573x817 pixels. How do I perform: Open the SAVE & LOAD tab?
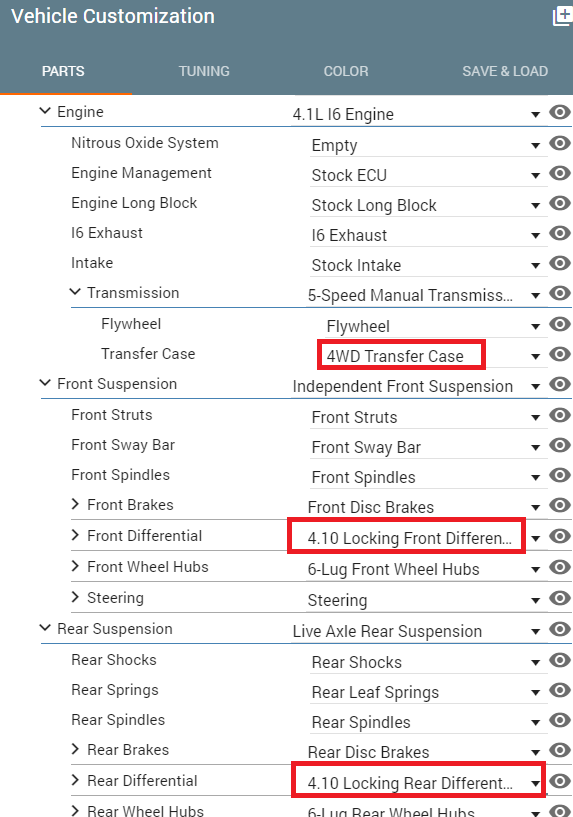click(505, 71)
